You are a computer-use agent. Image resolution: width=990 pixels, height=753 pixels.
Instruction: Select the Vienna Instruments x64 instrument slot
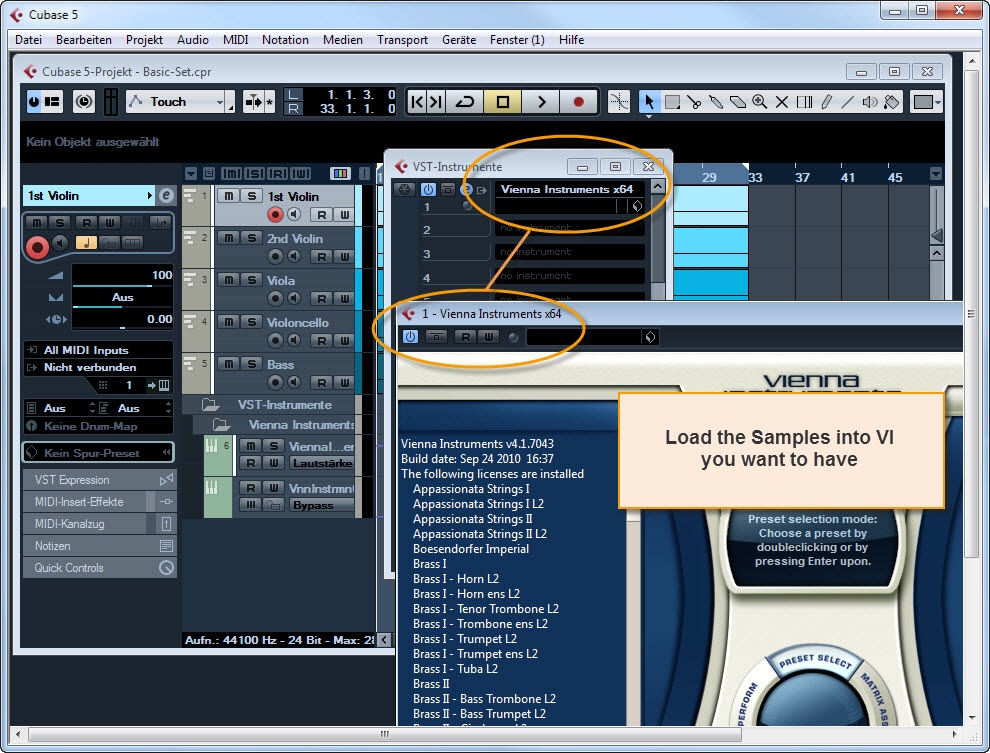pyautogui.click(x=568, y=189)
